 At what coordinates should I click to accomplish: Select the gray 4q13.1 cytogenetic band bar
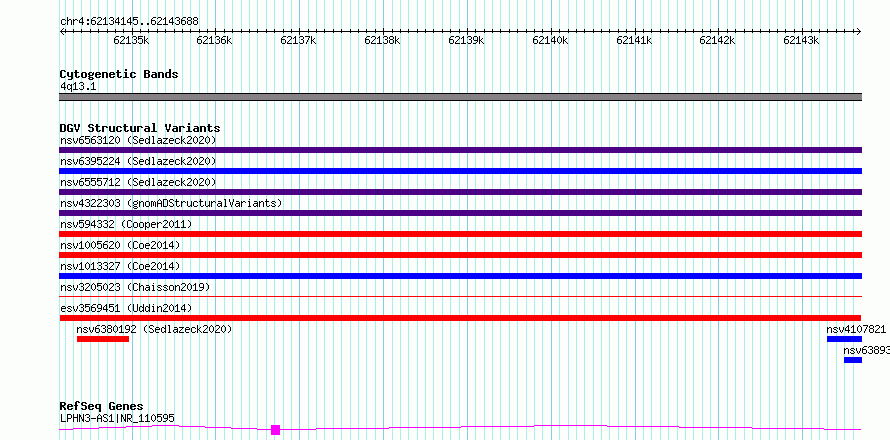click(460, 97)
